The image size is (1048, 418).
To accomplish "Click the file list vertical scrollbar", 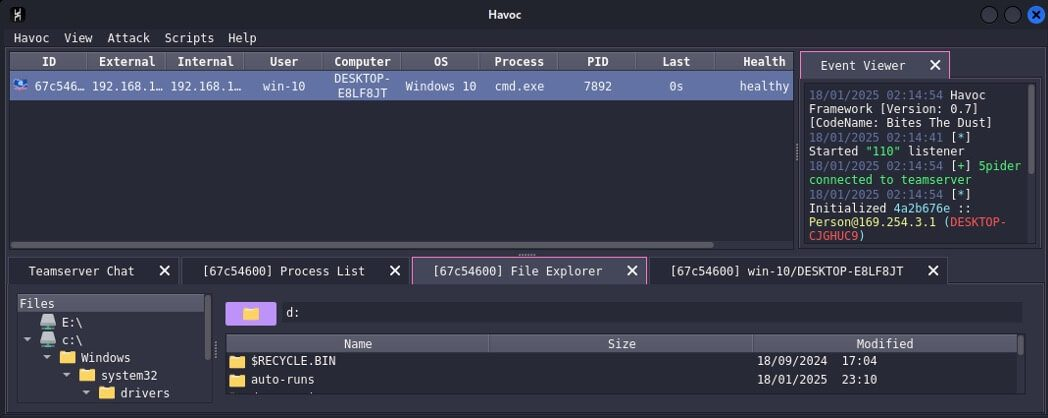I will coord(1021,345).
